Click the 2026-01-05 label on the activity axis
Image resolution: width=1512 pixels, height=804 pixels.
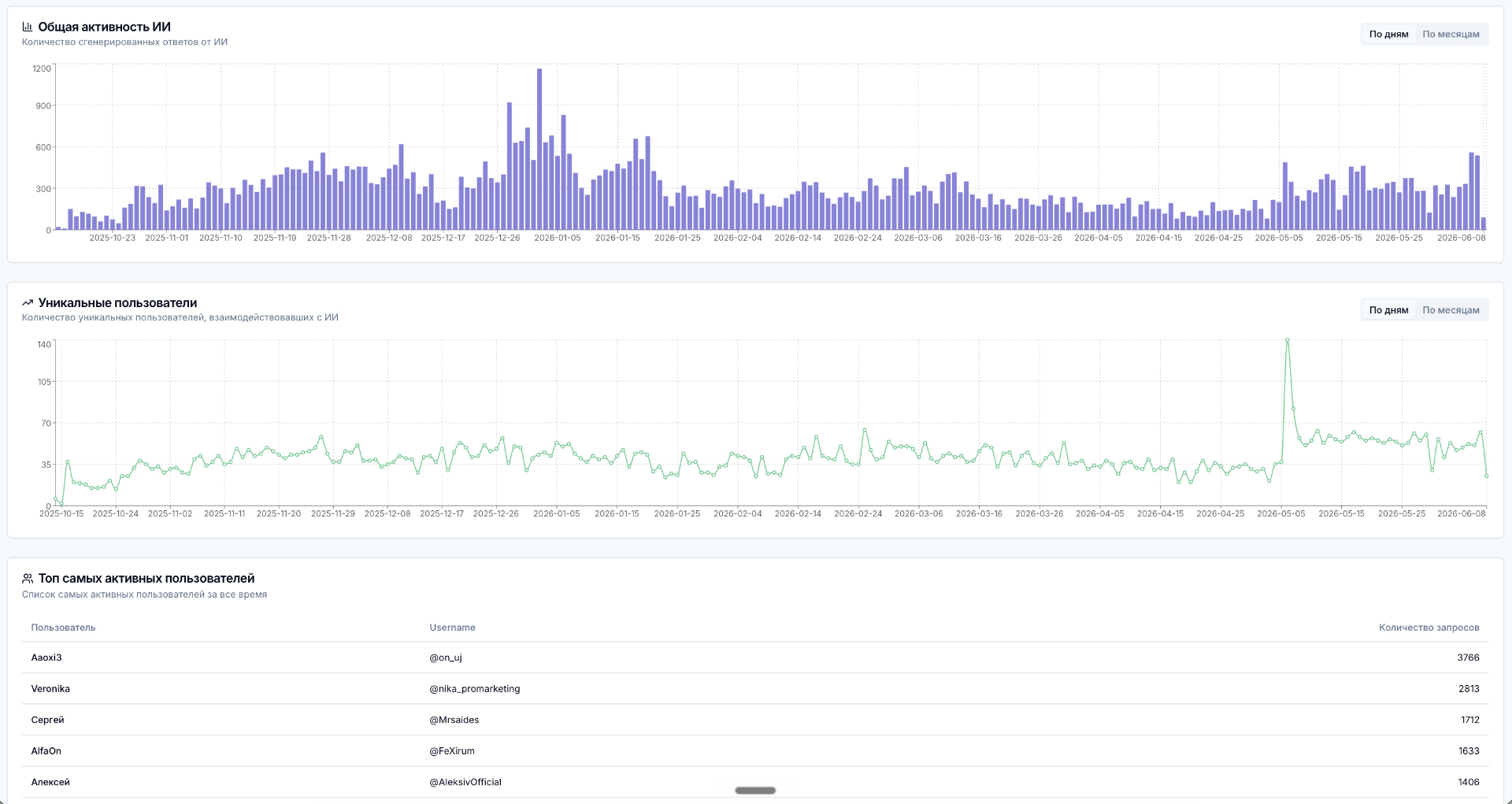[558, 238]
